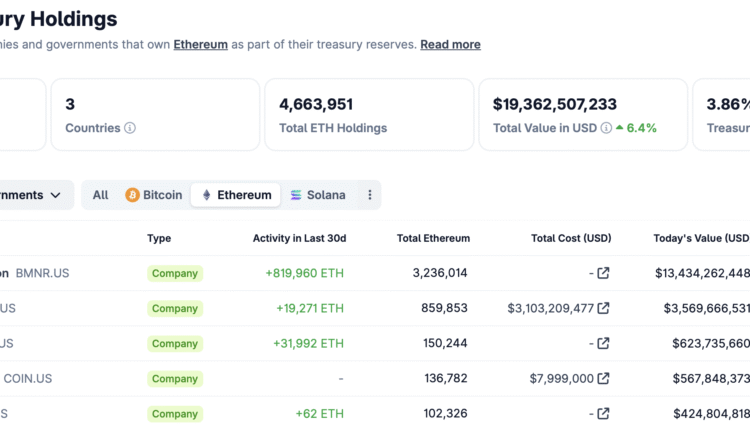Open external link icon beside $7,999,000

pos(603,378)
